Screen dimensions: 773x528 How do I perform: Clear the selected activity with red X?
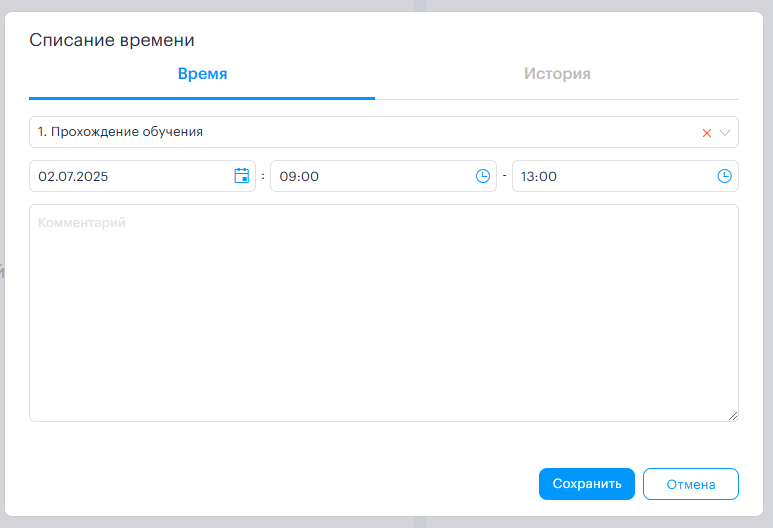706,133
